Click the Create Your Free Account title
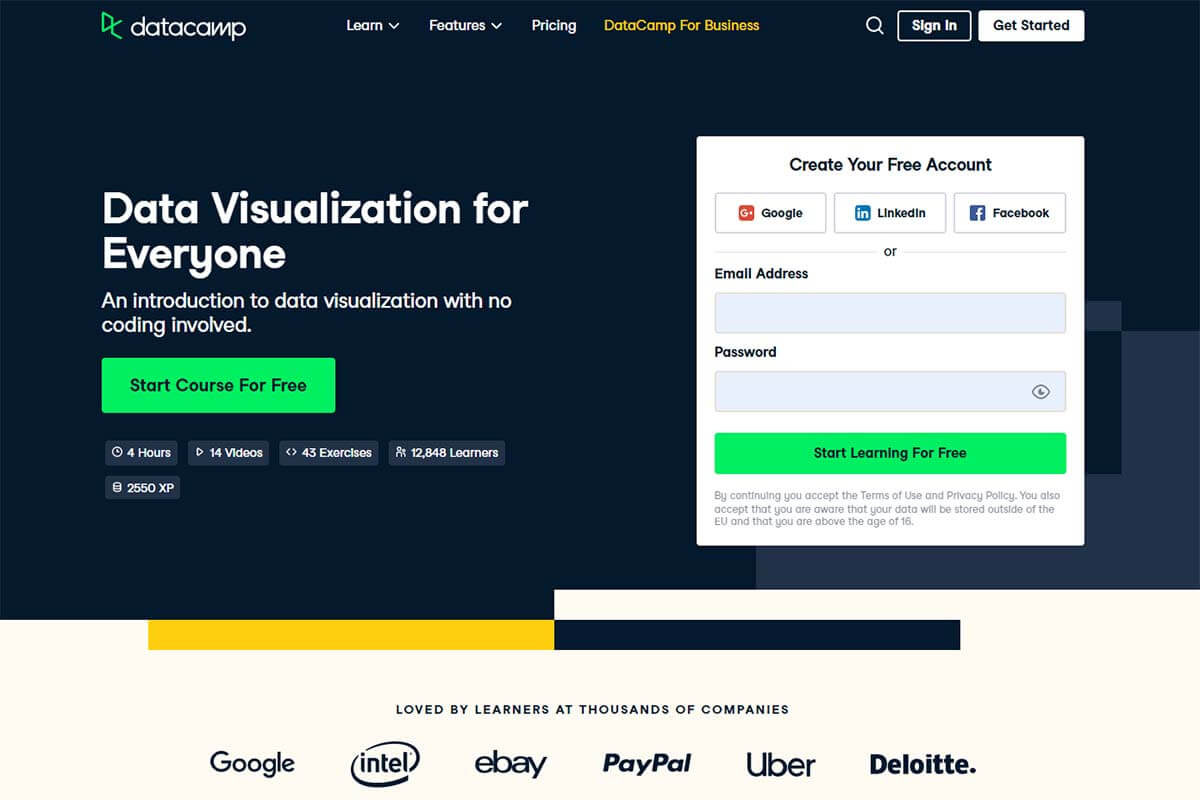The height and width of the screenshot is (800, 1200). [x=890, y=165]
